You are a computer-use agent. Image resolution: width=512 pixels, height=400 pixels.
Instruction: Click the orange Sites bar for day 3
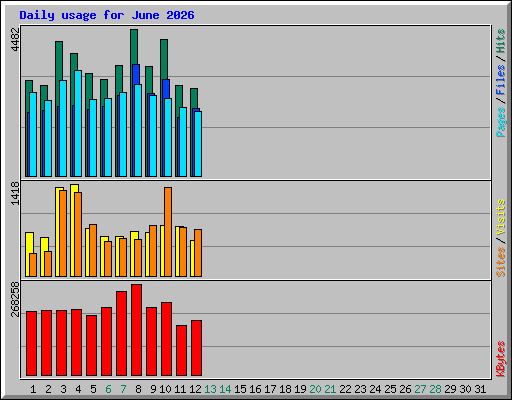tap(63, 233)
